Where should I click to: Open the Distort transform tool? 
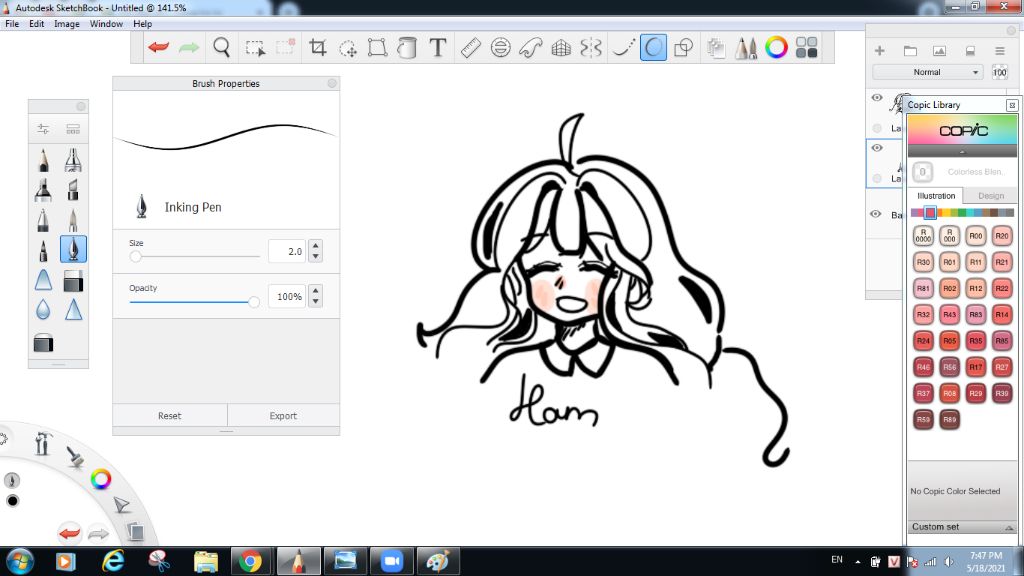(377, 48)
